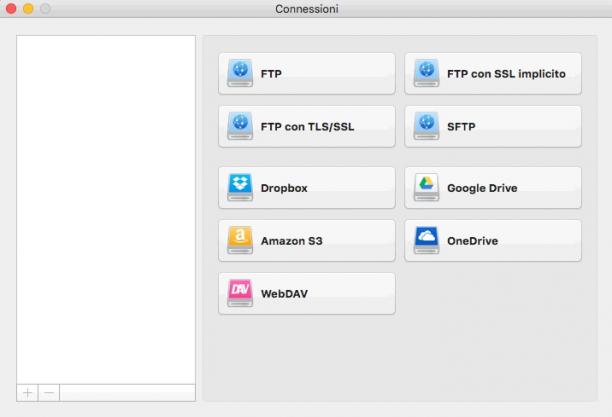Click the FTP globe drive icon
612x417 pixels.
(240, 73)
